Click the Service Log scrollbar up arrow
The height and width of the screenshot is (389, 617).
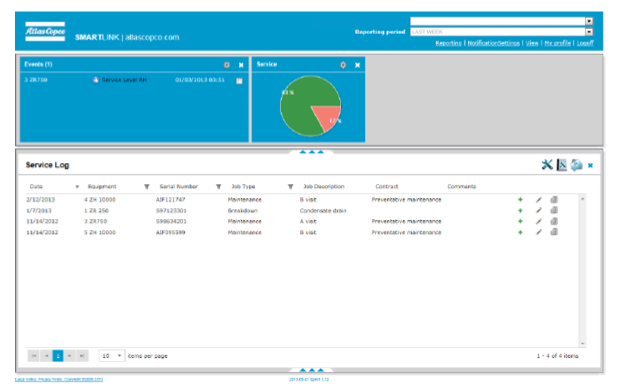[582, 199]
